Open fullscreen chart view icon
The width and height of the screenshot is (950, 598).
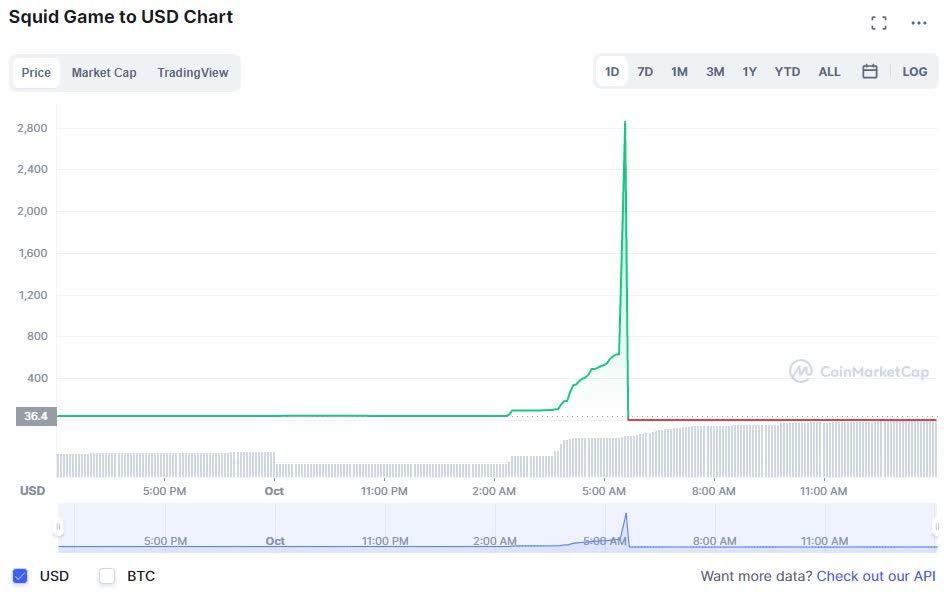pyautogui.click(x=879, y=23)
